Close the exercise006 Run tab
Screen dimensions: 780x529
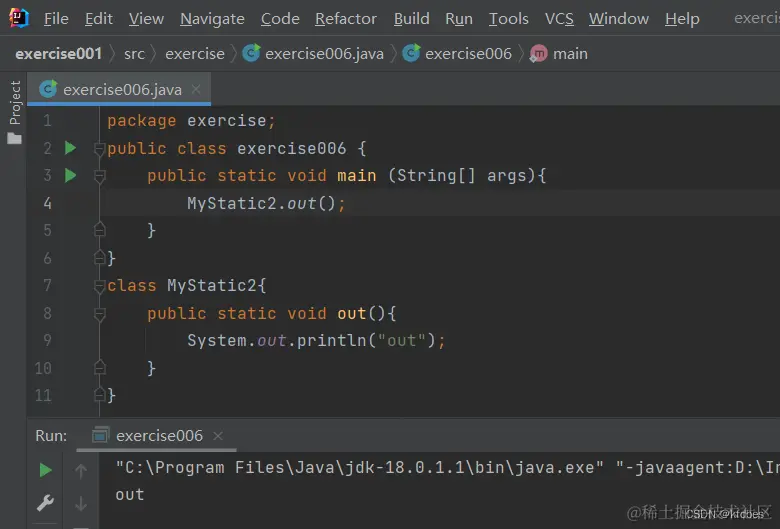(x=218, y=435)
